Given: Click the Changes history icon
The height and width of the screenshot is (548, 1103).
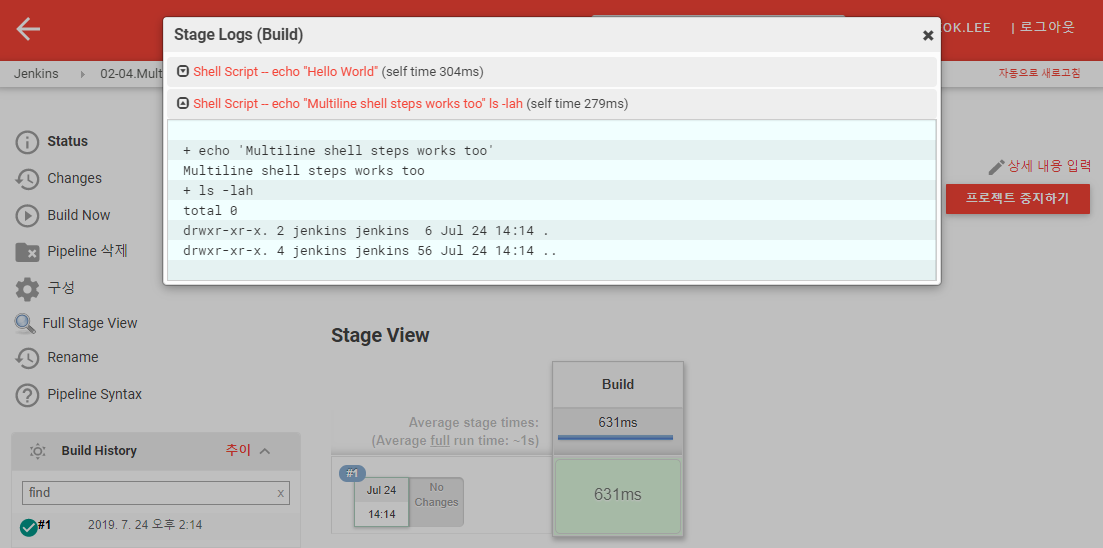Looking at the screenshot, I should coord(28,179).
